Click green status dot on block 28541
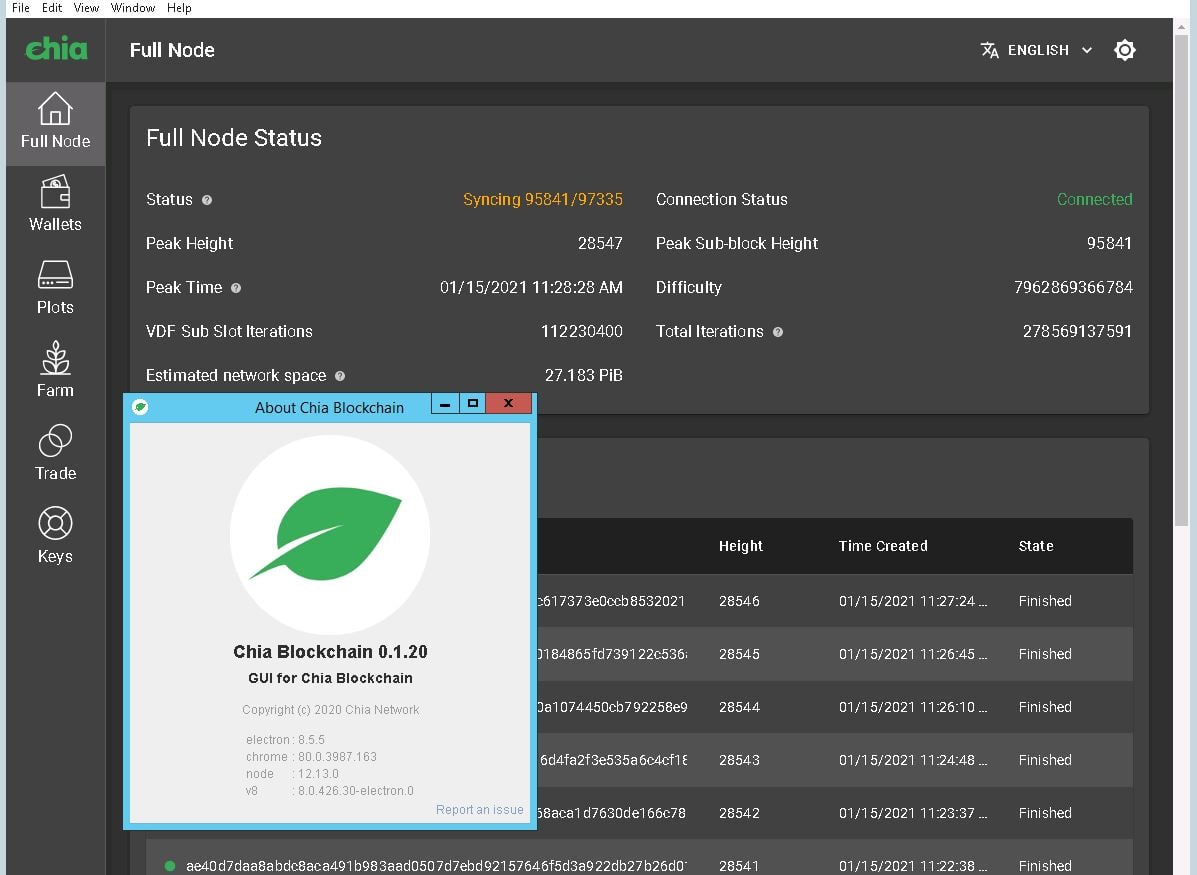This screenshot has width=1197, height=875. [169, 866]
